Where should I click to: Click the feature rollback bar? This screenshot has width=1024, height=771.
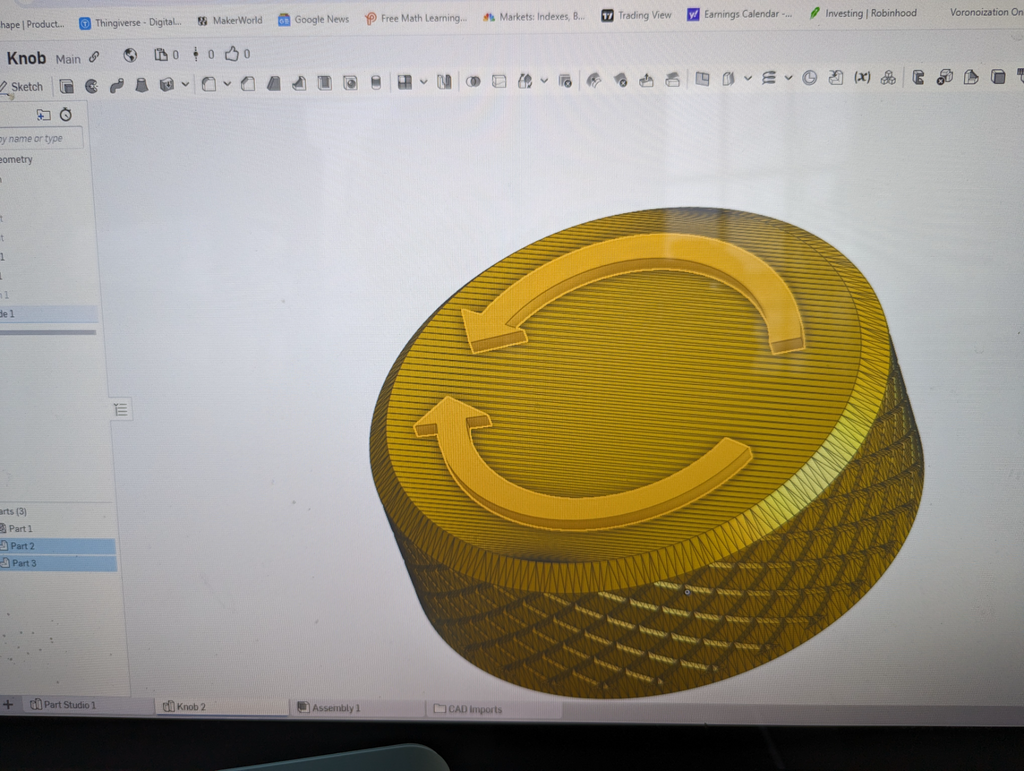point(48,332)
